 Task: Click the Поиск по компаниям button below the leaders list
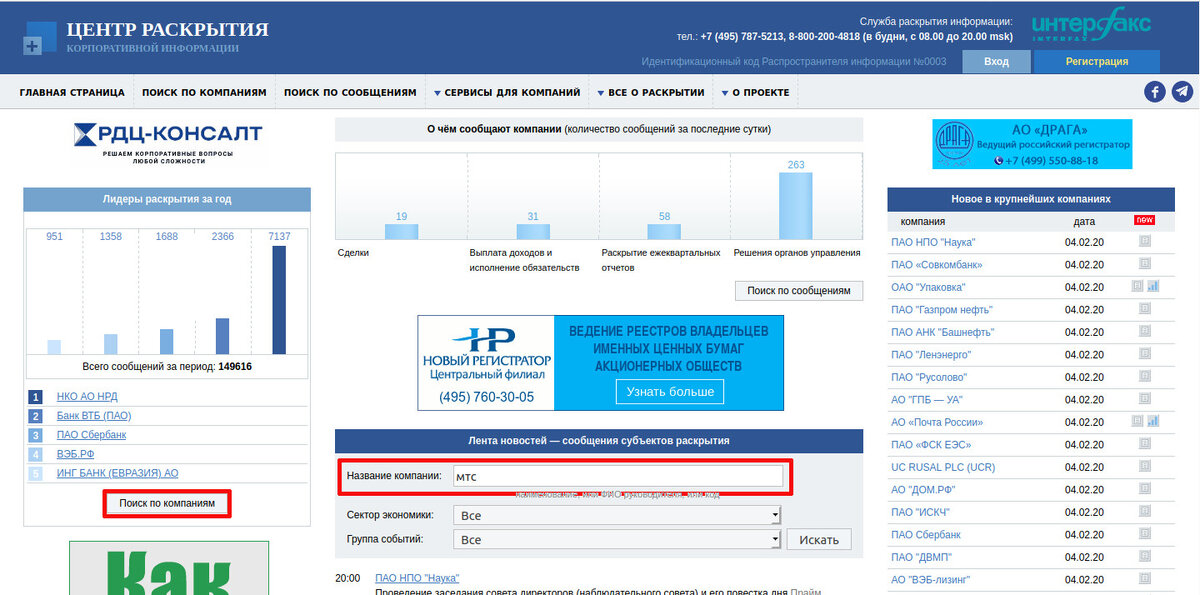coord(167,504)
